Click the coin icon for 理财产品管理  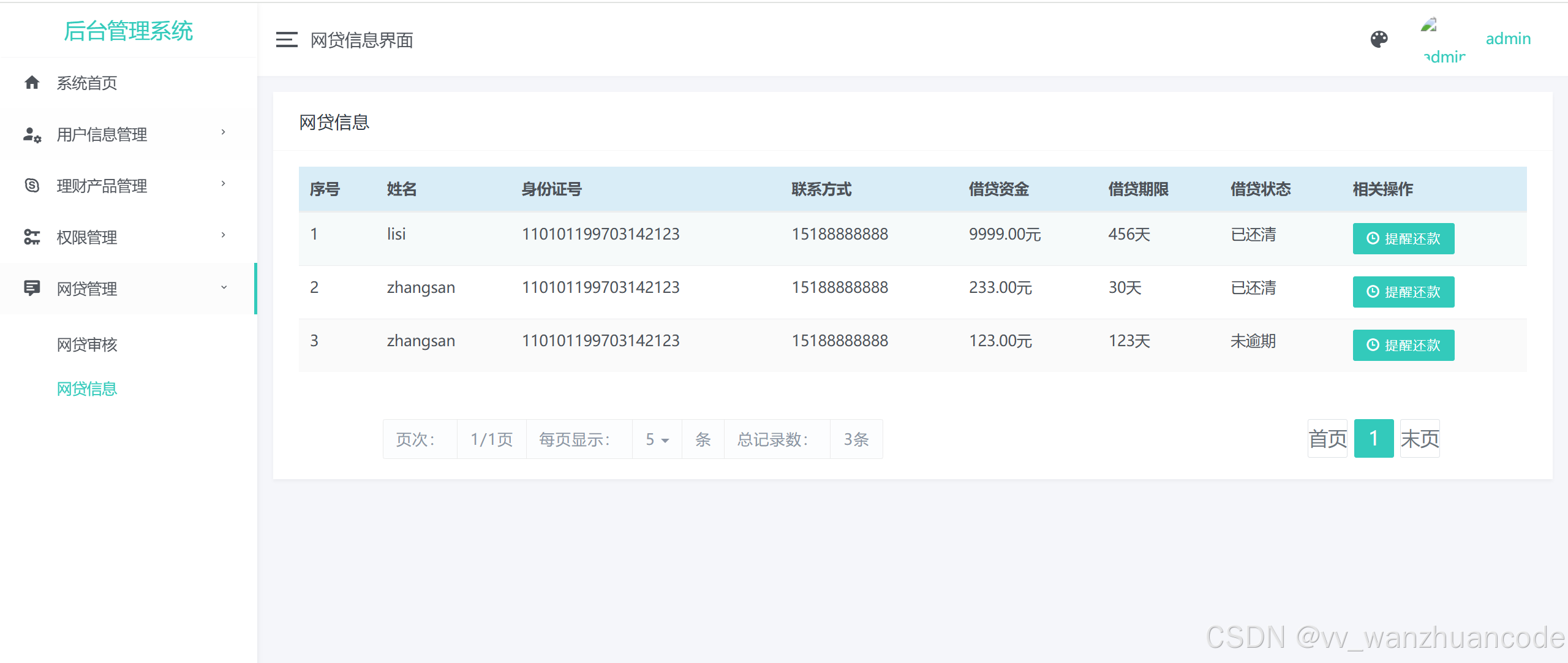(x=32, y=185)
